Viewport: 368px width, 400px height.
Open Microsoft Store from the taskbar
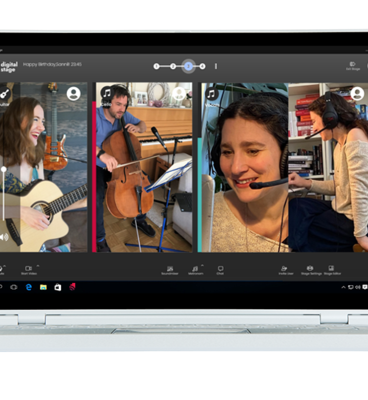click(58, 287)
